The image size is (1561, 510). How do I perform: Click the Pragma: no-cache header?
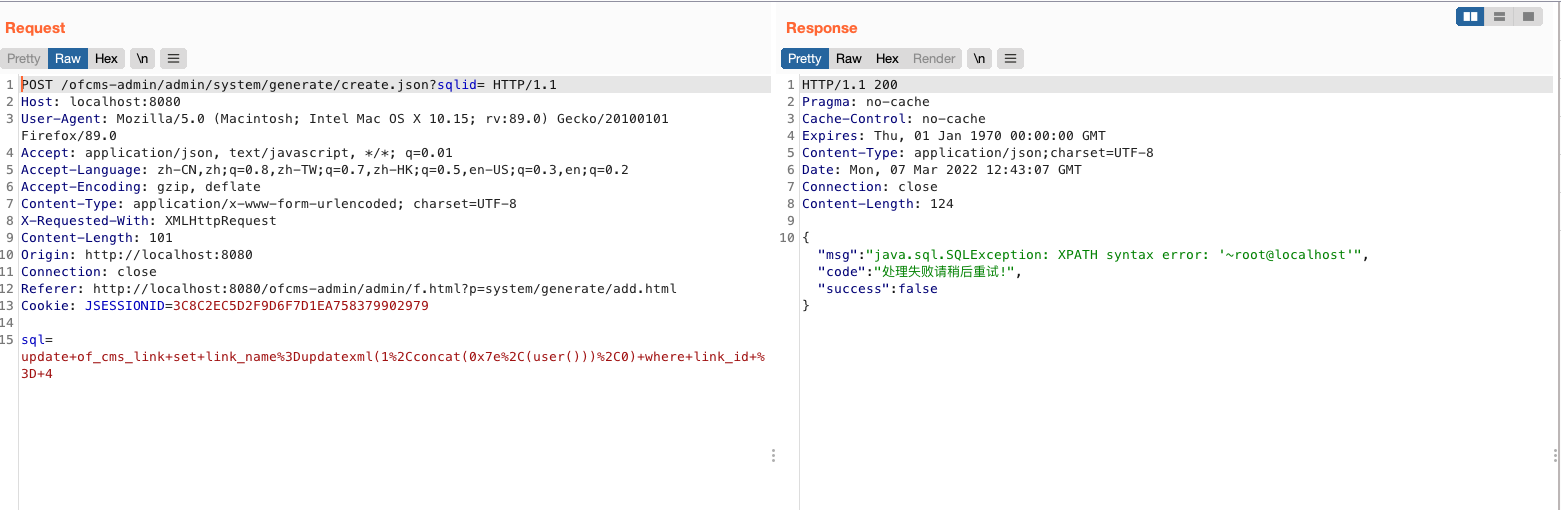pos(866,102)
